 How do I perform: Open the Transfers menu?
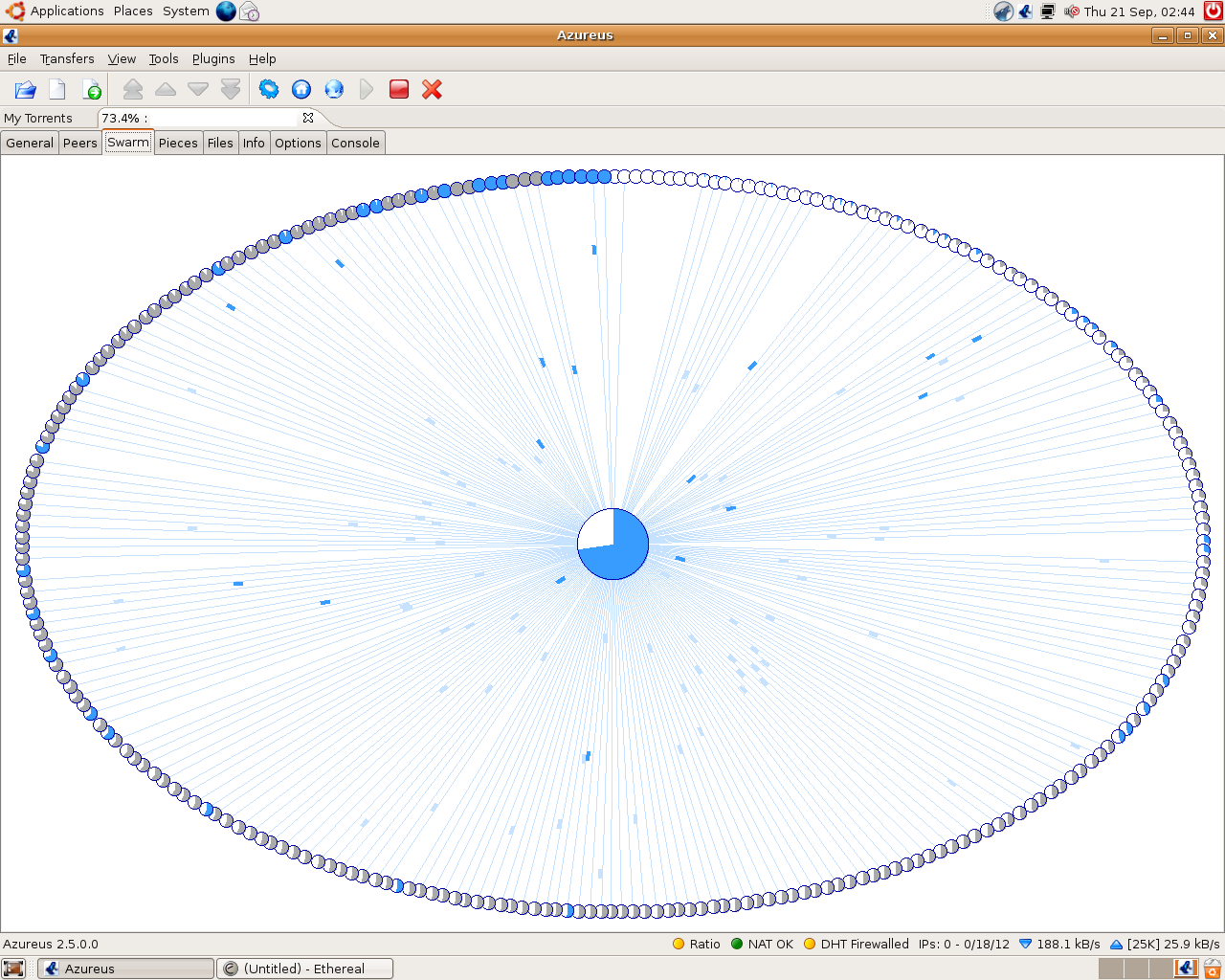tap(67, 59)
